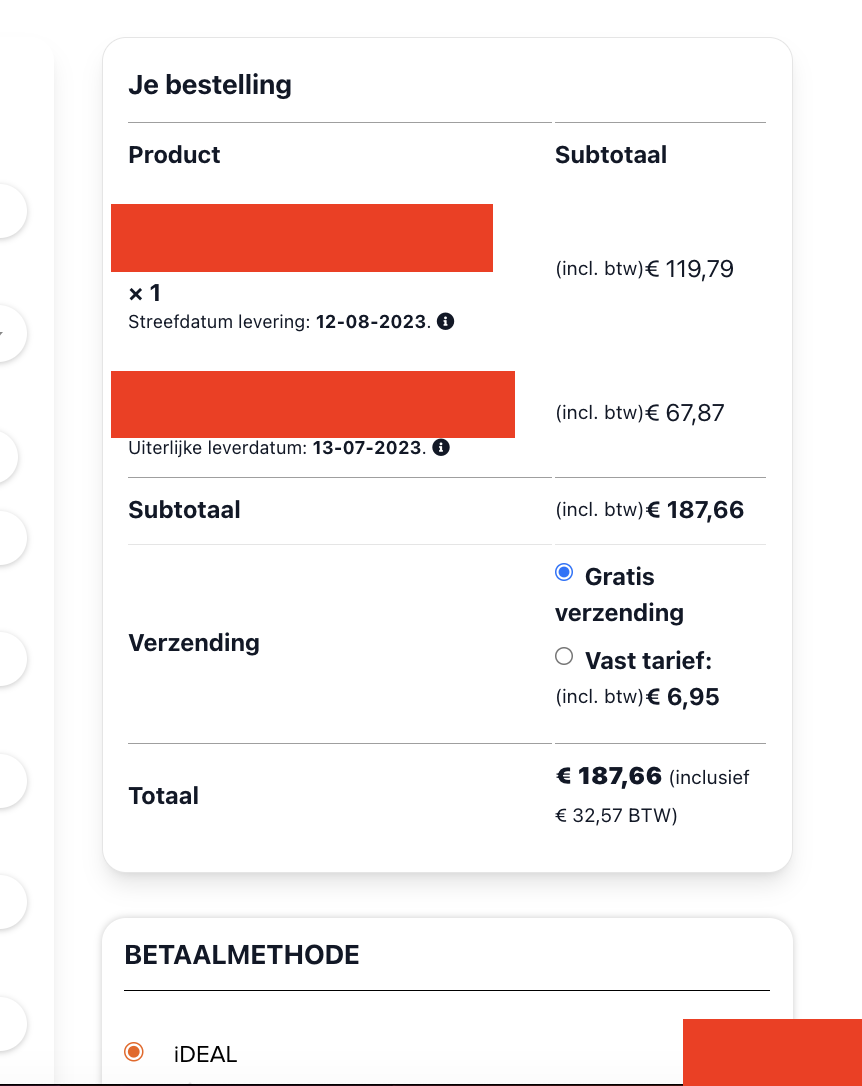Choose the Vast tarief shipping radio button
The width and height of the screenshot is (862, 1086).
(x=564, y=656)
